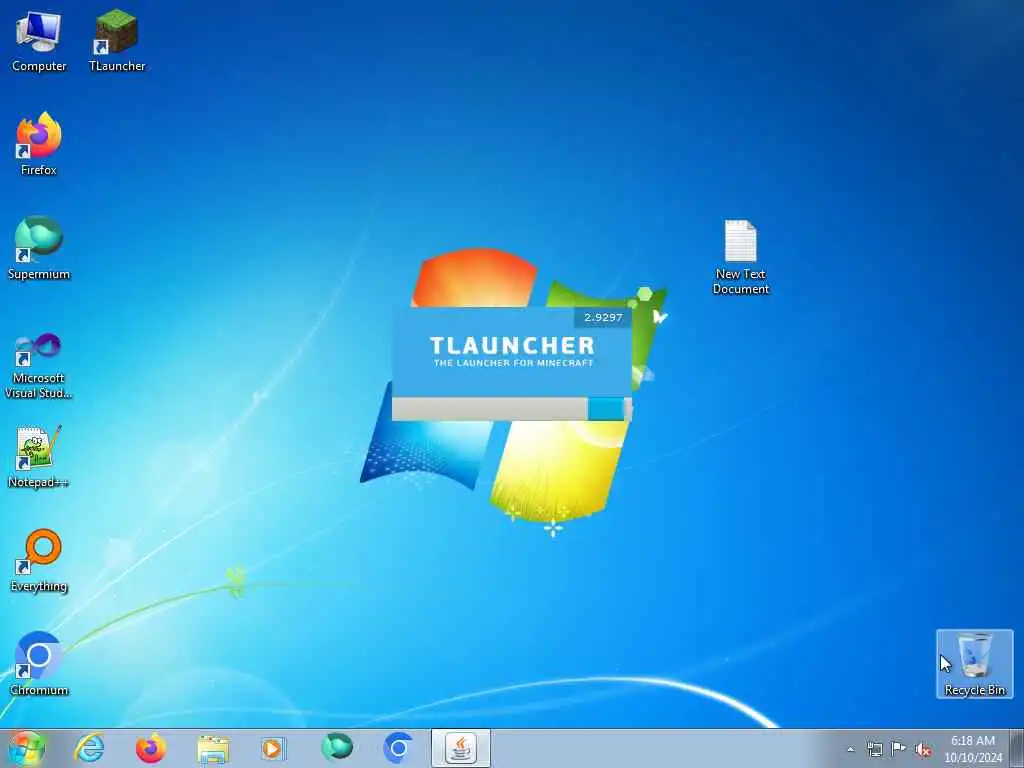Select the Firefox desktop shortcut
Image resolution: width=1024 pixels, height=768 pixels.
39,145
